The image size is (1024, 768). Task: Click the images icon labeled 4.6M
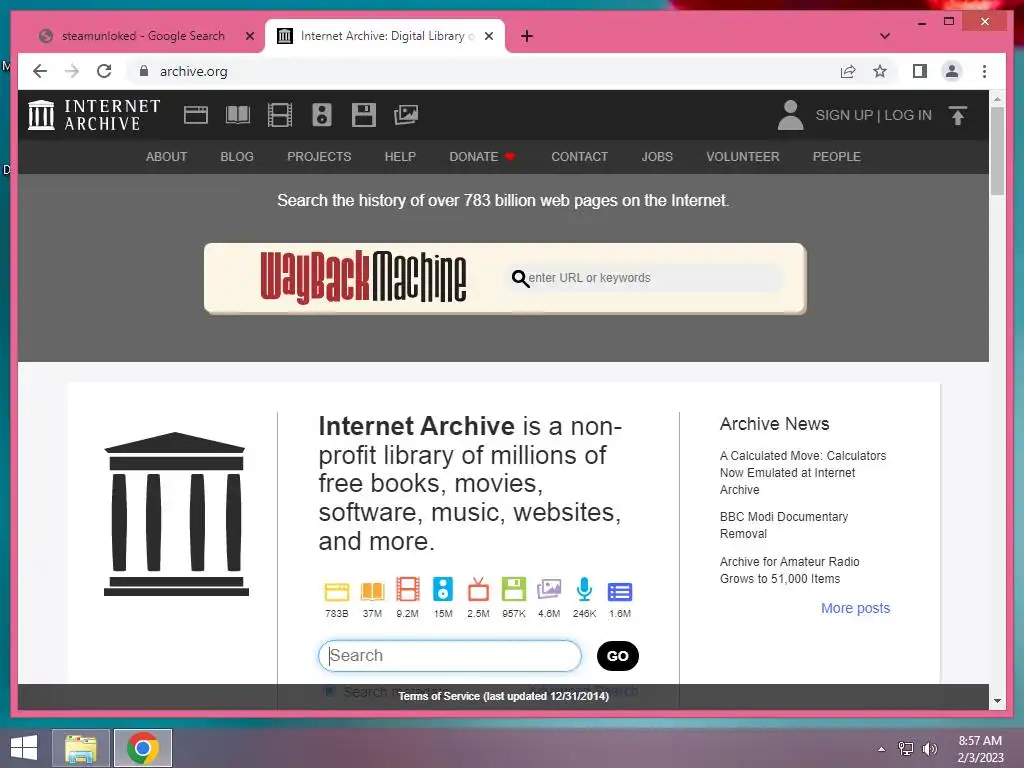[549, 589]
